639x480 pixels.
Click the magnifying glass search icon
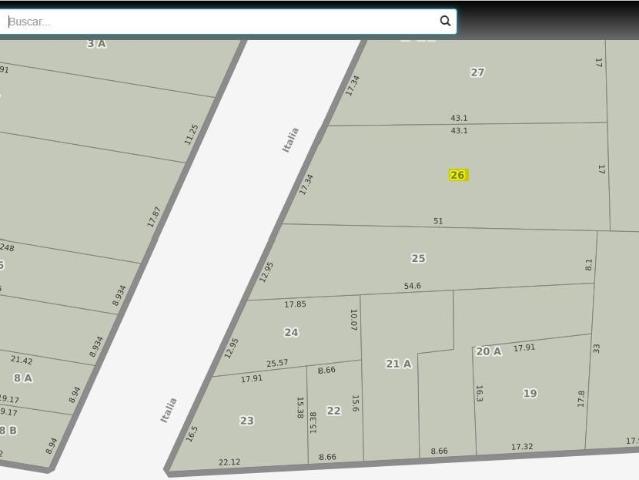coord(445,21)
